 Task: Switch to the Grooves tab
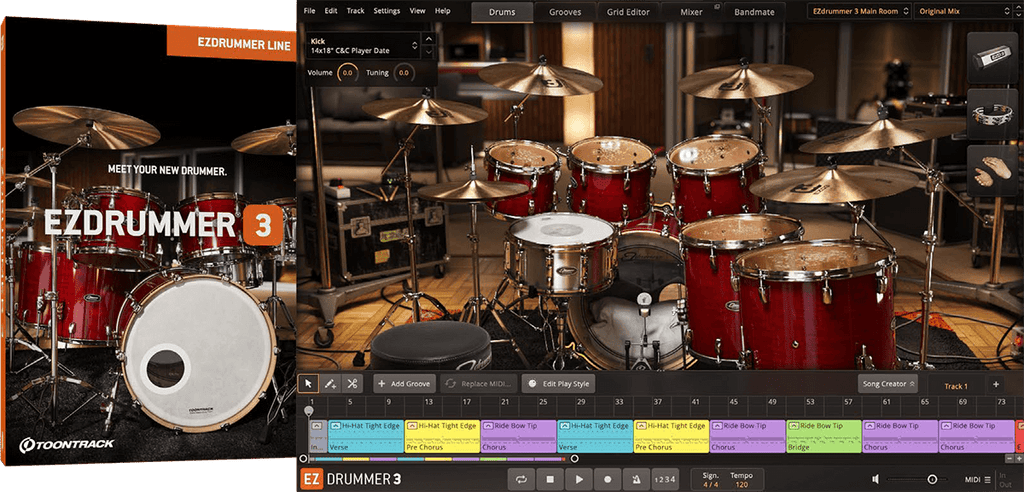click(x=565, y=12)
